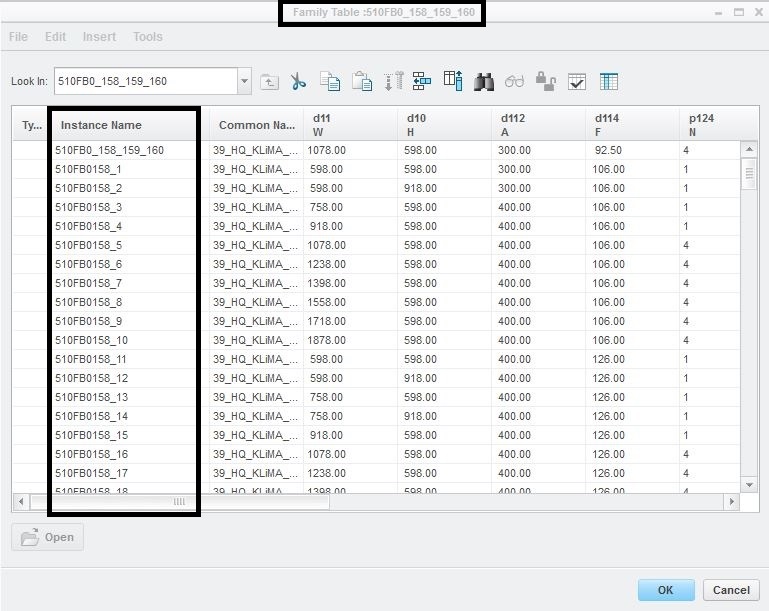Select instance row 510FB0_158_159_160
Image resolution: width=769 pixels, height=611 pixels.
point(109,150)
